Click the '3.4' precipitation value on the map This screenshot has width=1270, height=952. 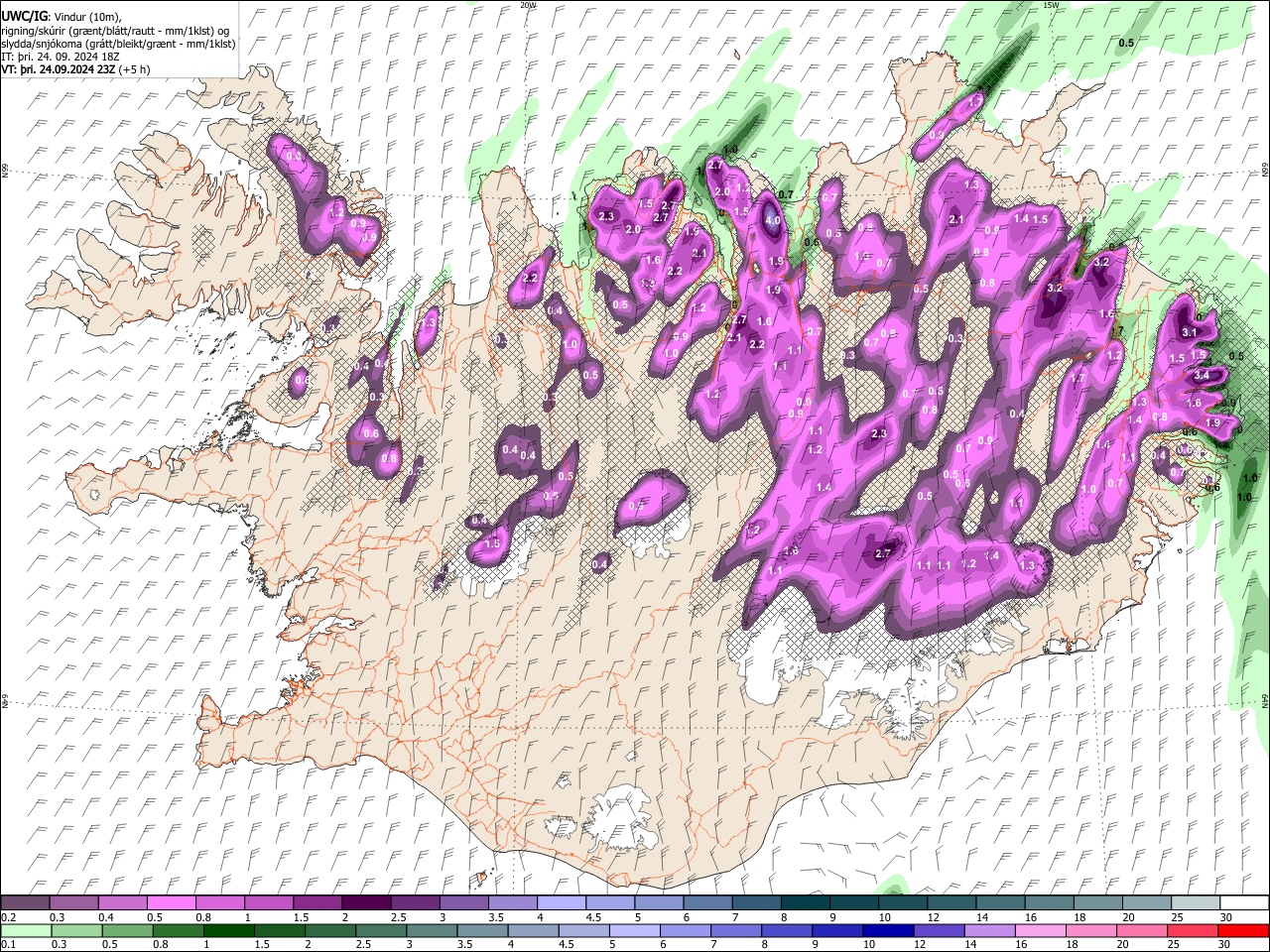click(1202, 376)
